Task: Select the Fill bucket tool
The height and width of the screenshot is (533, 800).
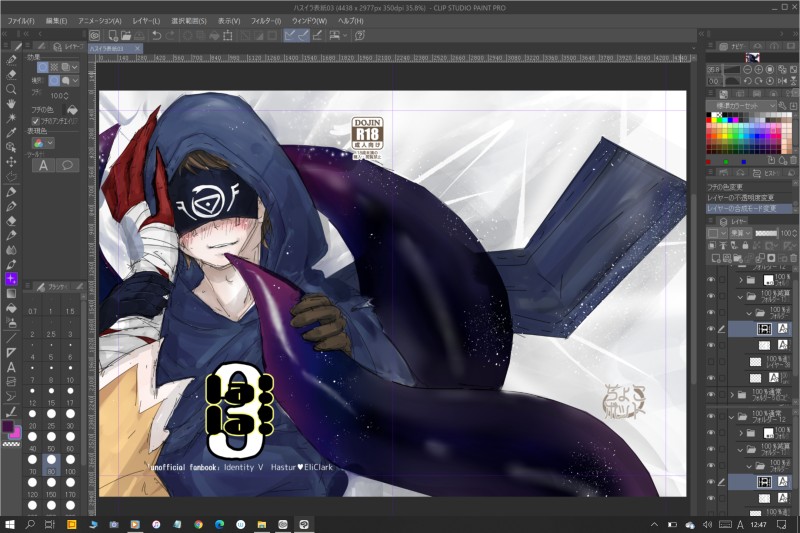Action: point(11,308)
